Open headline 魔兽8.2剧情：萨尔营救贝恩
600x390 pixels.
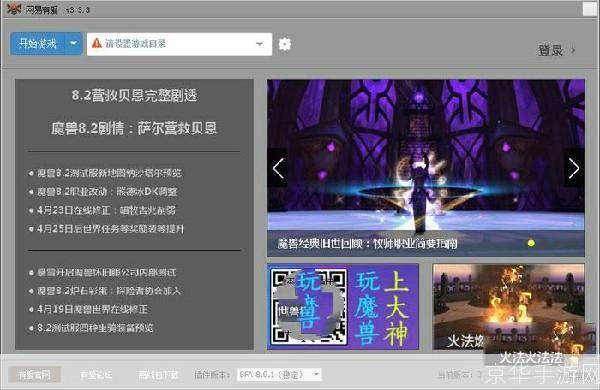134,128
